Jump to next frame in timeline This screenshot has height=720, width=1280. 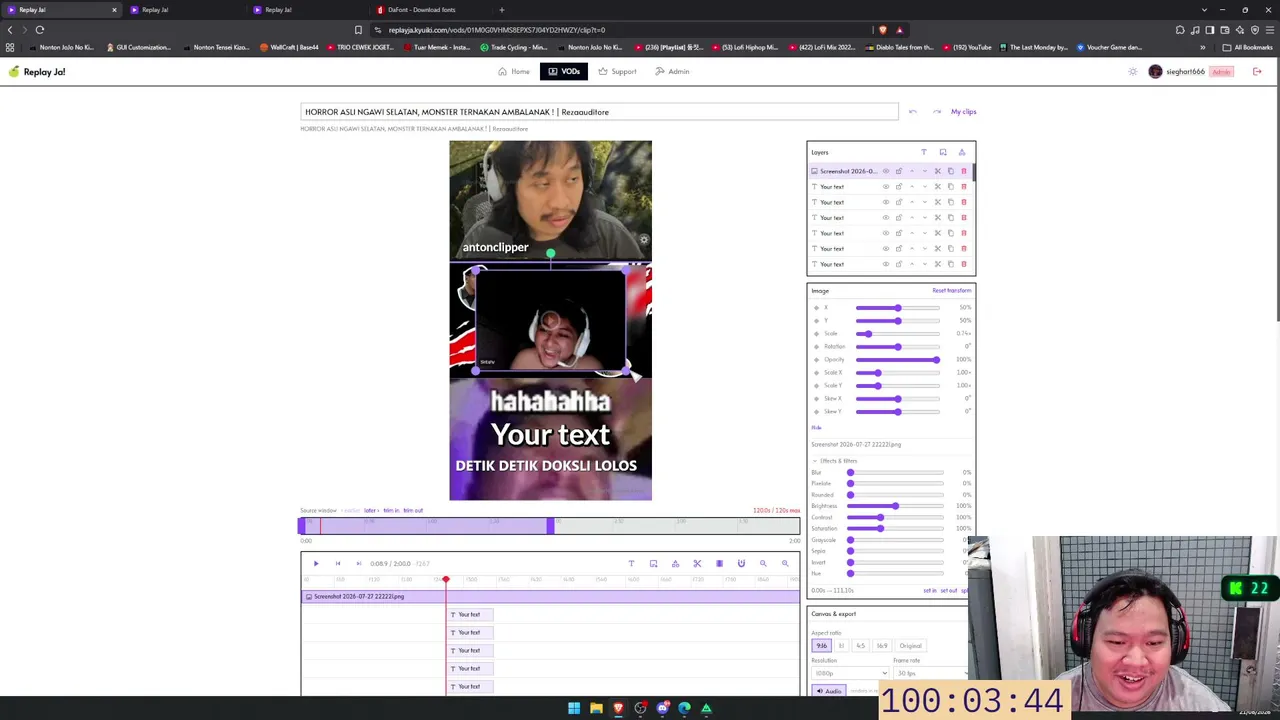[x=358, y=564]
